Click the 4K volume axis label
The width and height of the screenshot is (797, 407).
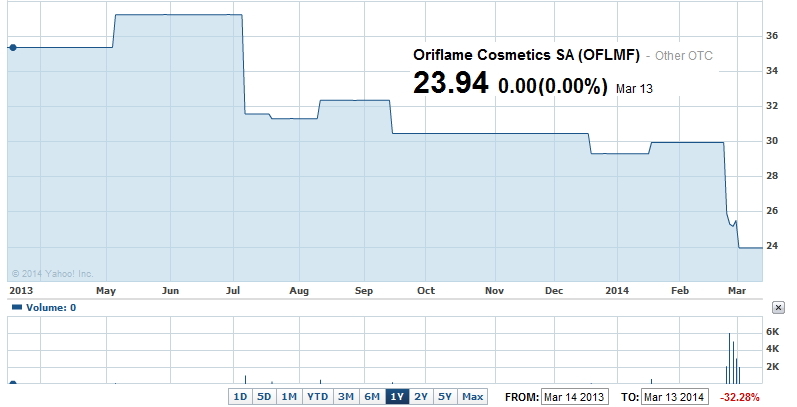click(x=773, y=349)
